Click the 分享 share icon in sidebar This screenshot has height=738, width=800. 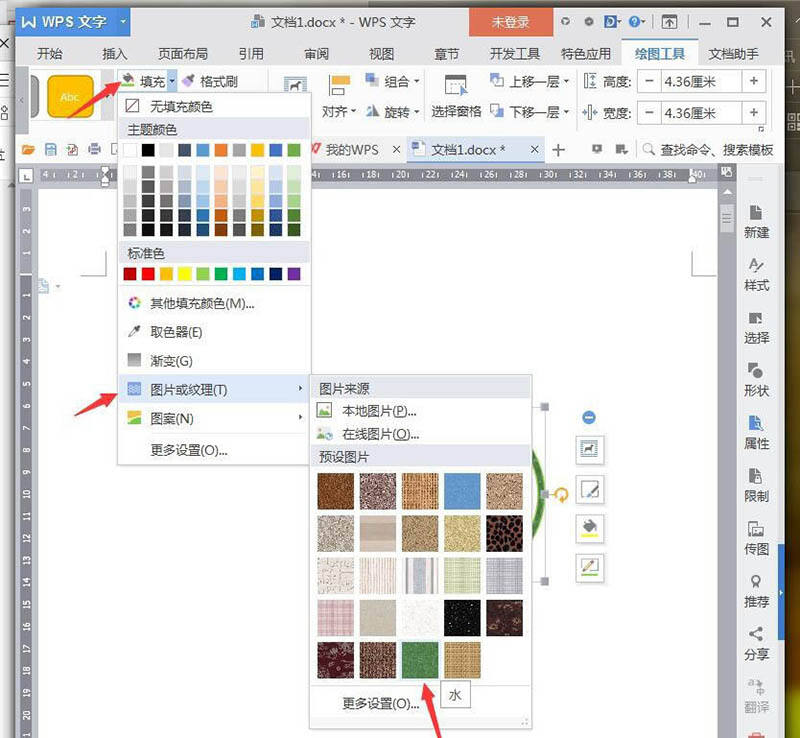[x=757, y=643]
